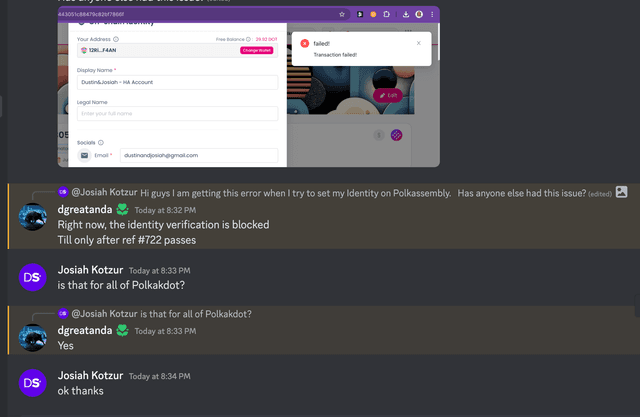Screen dimensions: 640x417
Task: Click the pink Change Wallet button
Action: pos(256,50)
